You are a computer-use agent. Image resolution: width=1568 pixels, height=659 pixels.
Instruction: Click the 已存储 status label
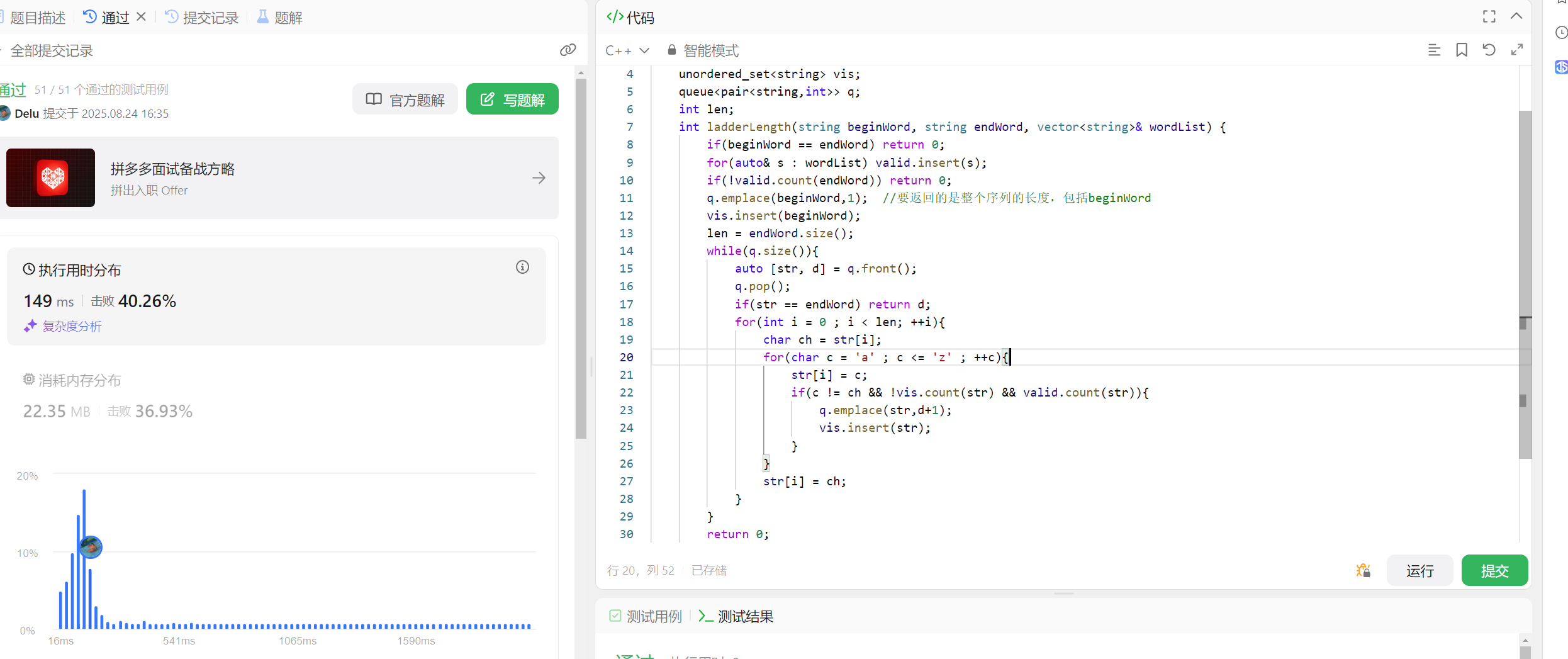[x=708, y=570]
